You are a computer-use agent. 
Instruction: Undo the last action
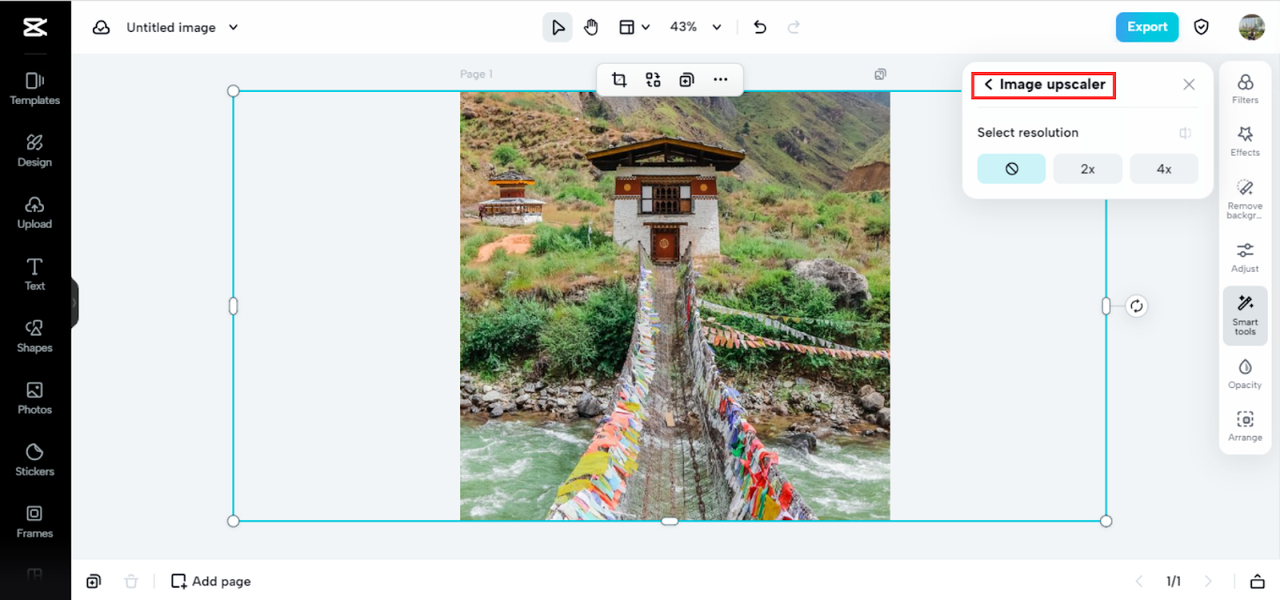760,27
